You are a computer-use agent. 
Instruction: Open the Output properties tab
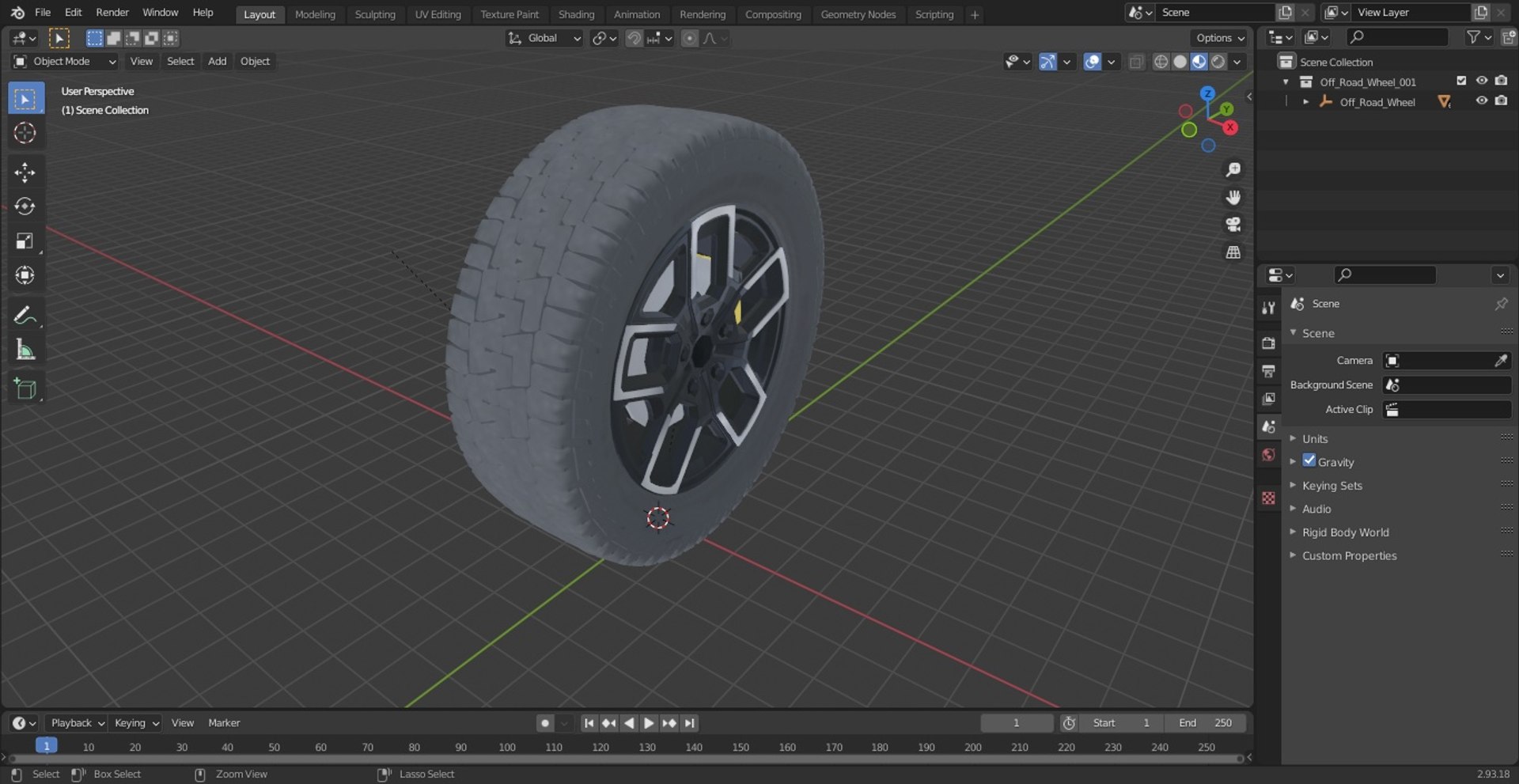1269,370
